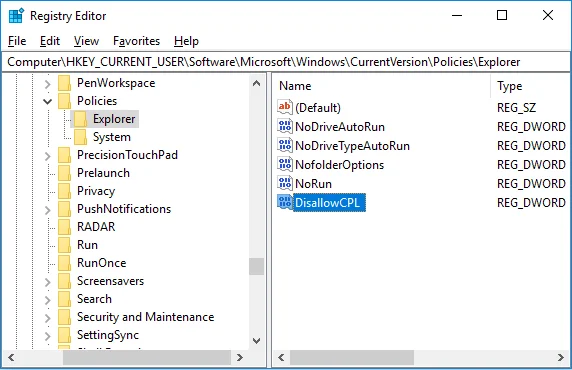This screenshot has width=572, height=370.
Task: Select the Explorer key label
Action: (114, 119)
